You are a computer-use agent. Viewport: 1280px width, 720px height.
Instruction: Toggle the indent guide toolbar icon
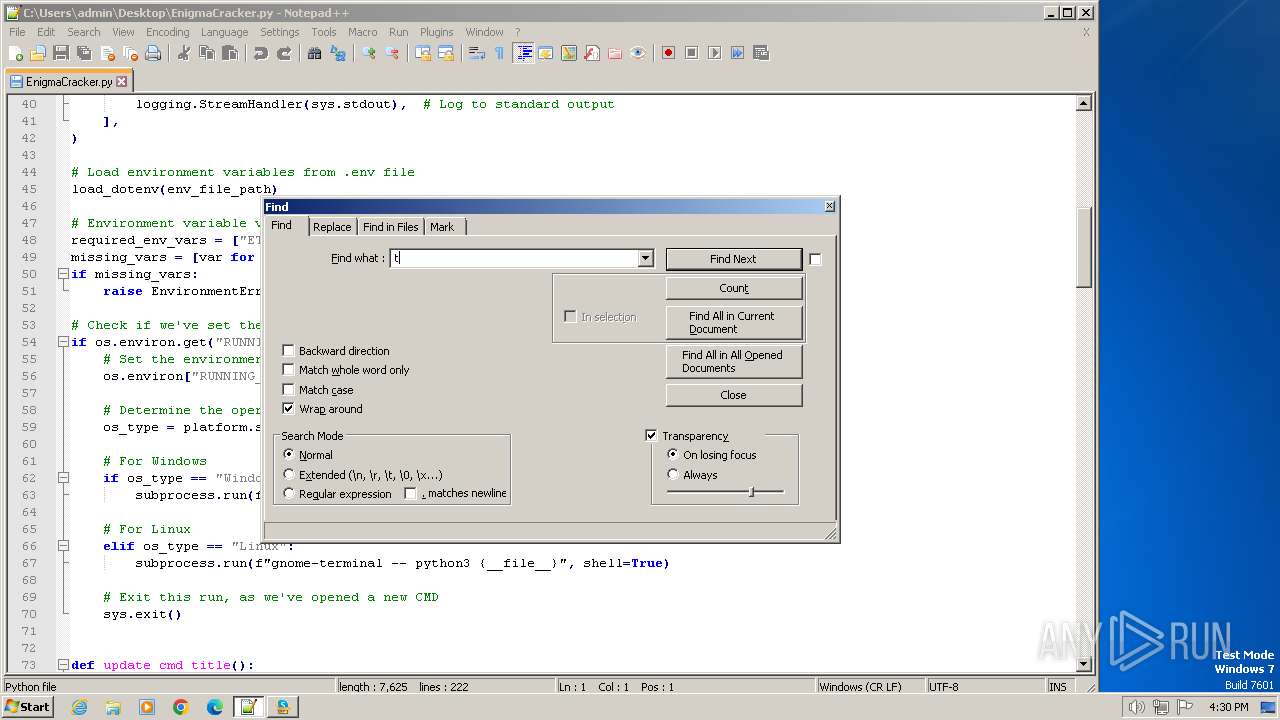(523, 53)
